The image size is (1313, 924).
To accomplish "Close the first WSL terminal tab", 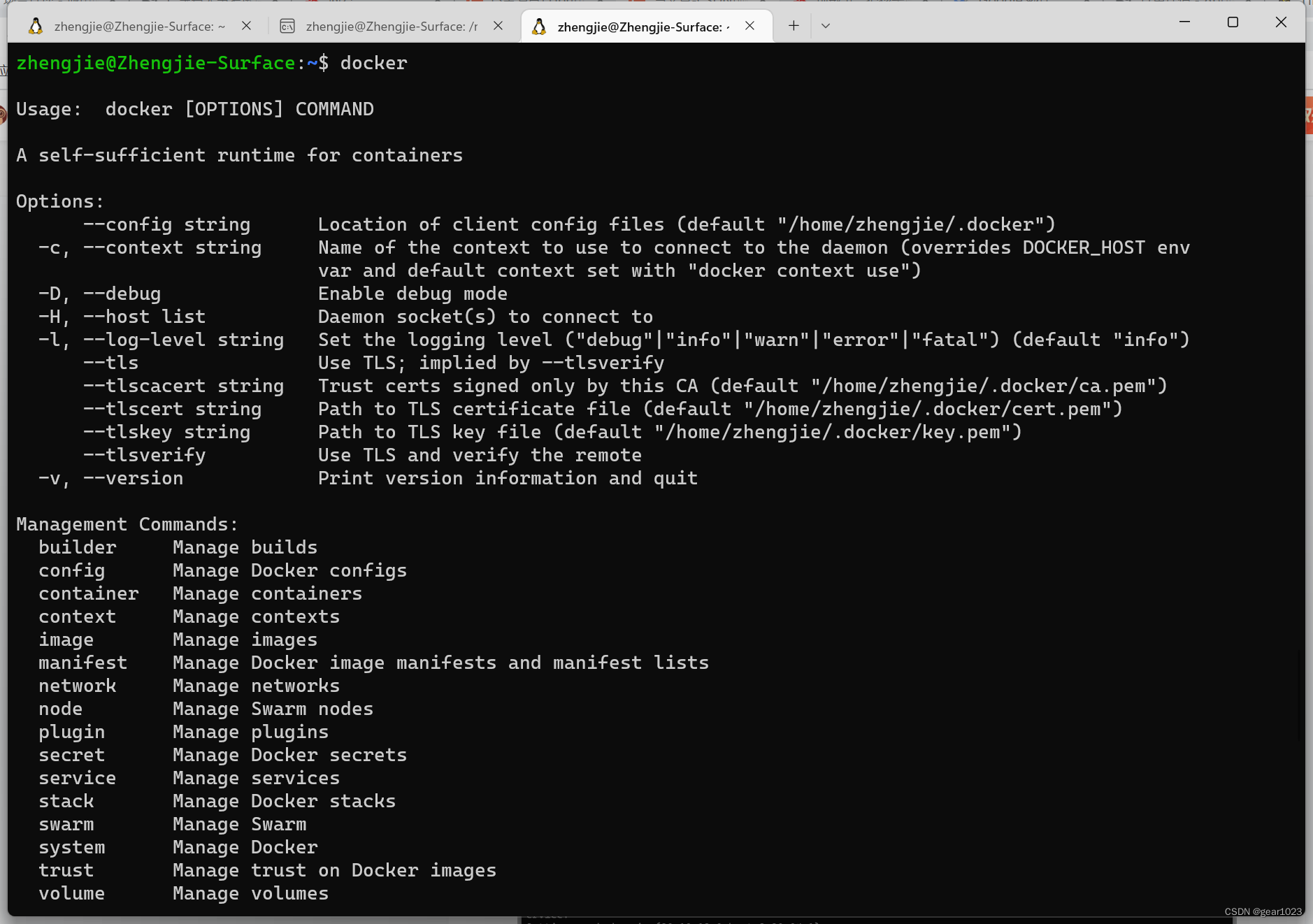I will [x=247, y=26].
